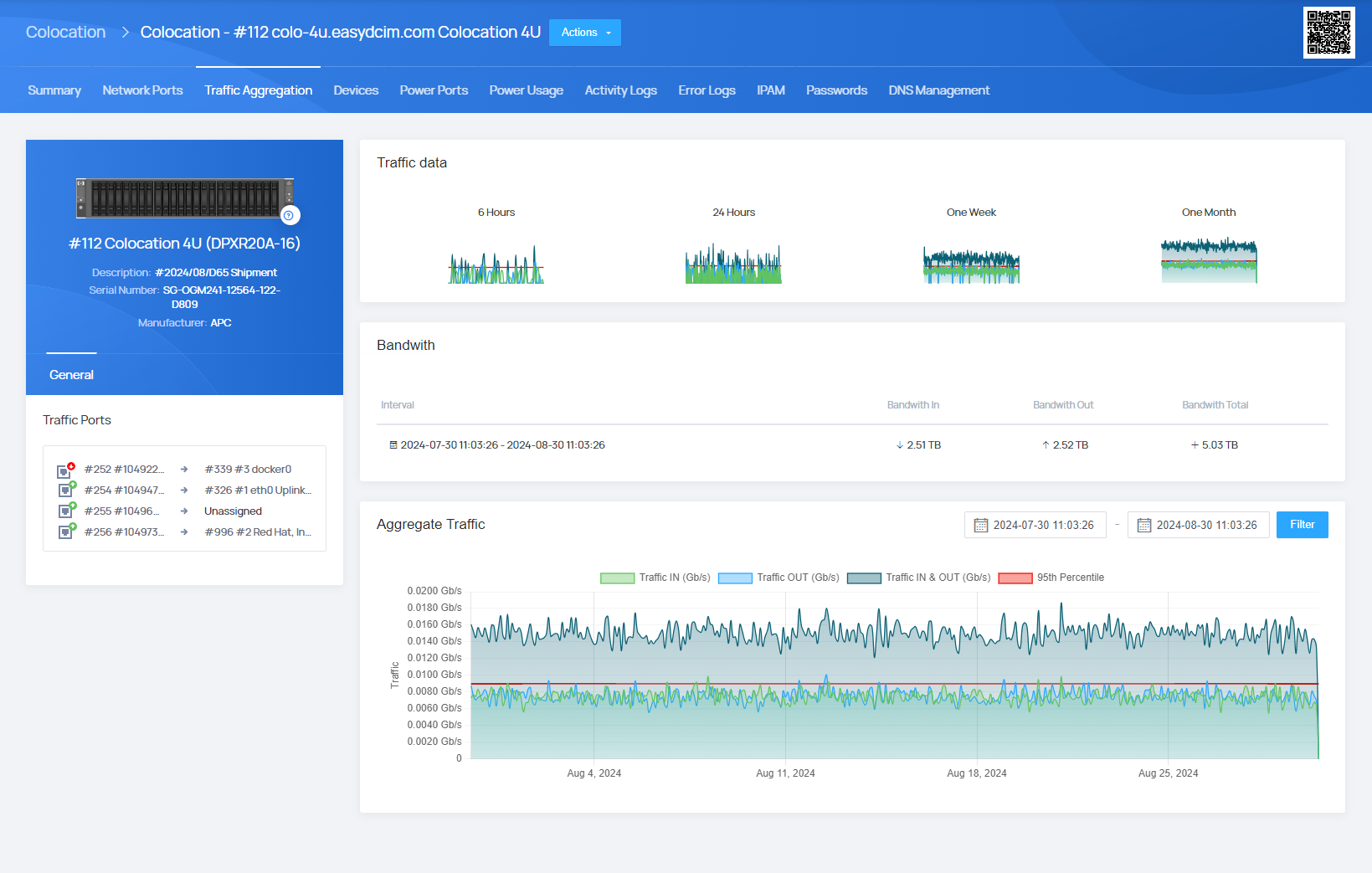
Task: Switch to the IPAM tab
Action: (771, 90)
